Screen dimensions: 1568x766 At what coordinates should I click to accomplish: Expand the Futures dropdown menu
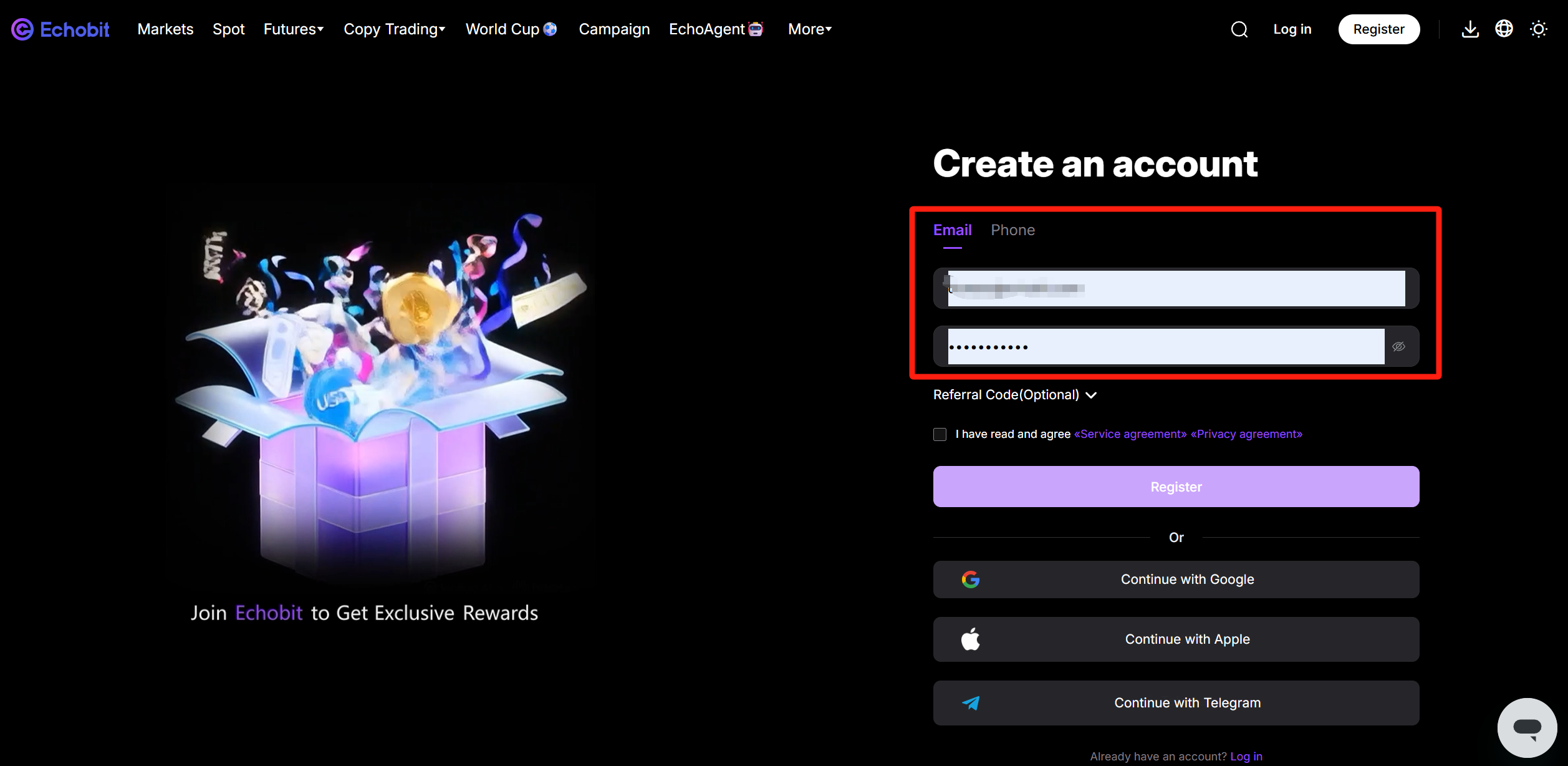pos(294,29)
